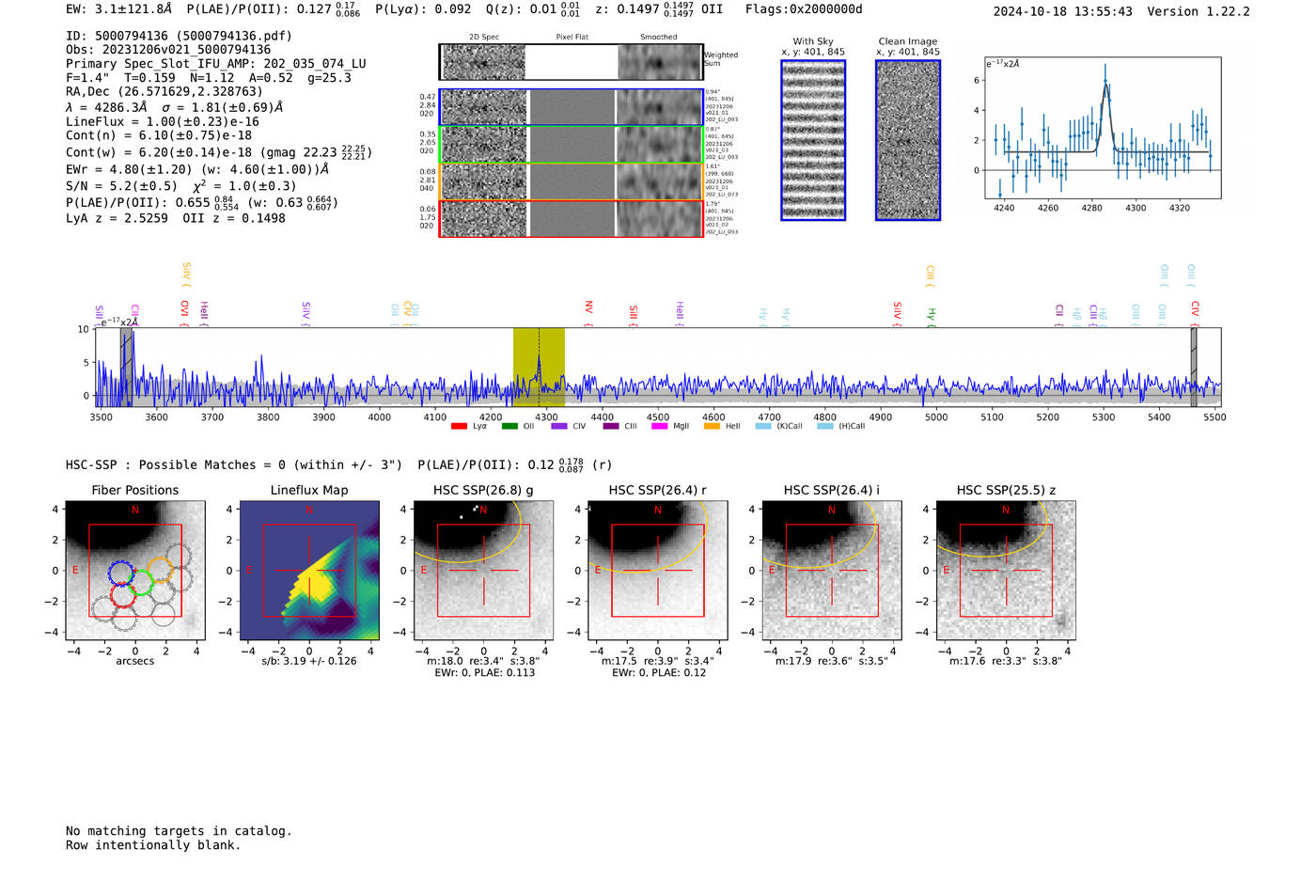Click the Row intentionally blank text
Image resolution: width=1316 pixels, height=896 pixels.
[153, 845]
